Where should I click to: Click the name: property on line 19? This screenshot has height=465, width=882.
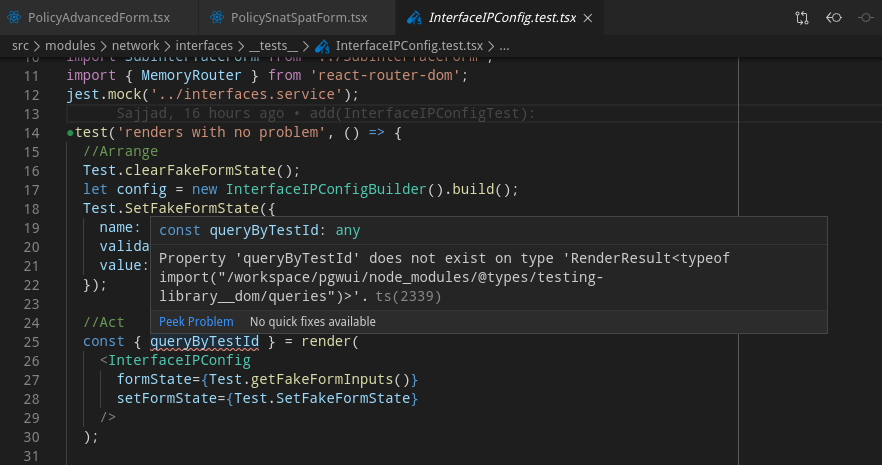tap(120, 228)
